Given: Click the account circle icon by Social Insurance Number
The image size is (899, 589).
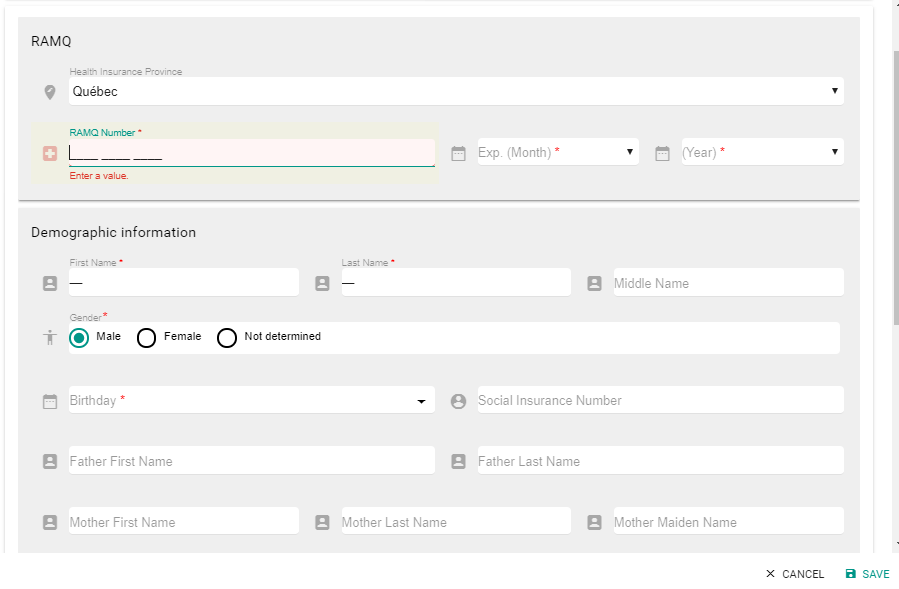Looking at the screenshot, I should coord(458,401).
